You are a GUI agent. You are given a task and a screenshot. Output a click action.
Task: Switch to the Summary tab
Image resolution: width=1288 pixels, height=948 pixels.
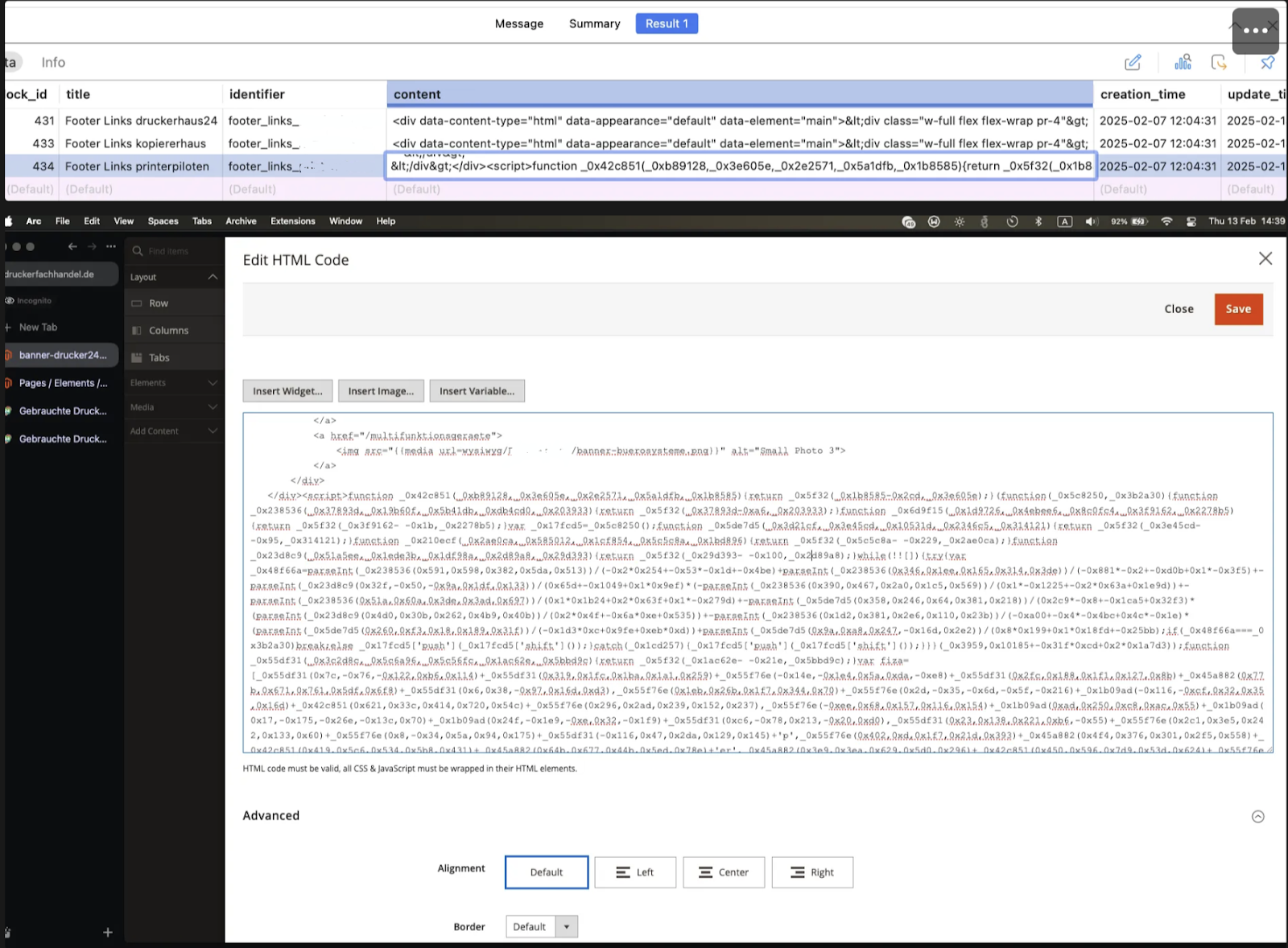[594, 23]
